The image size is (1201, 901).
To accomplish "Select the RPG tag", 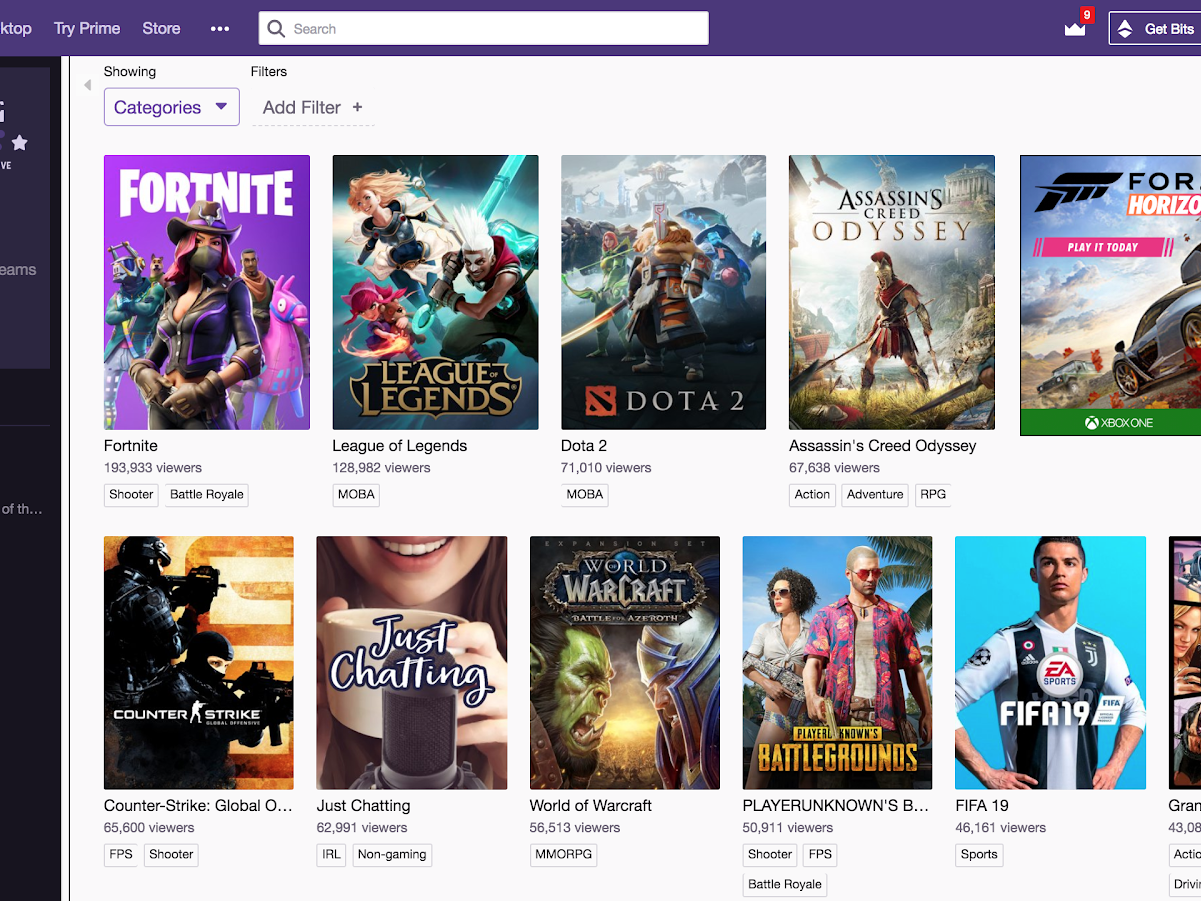I will tap(933, 494).
